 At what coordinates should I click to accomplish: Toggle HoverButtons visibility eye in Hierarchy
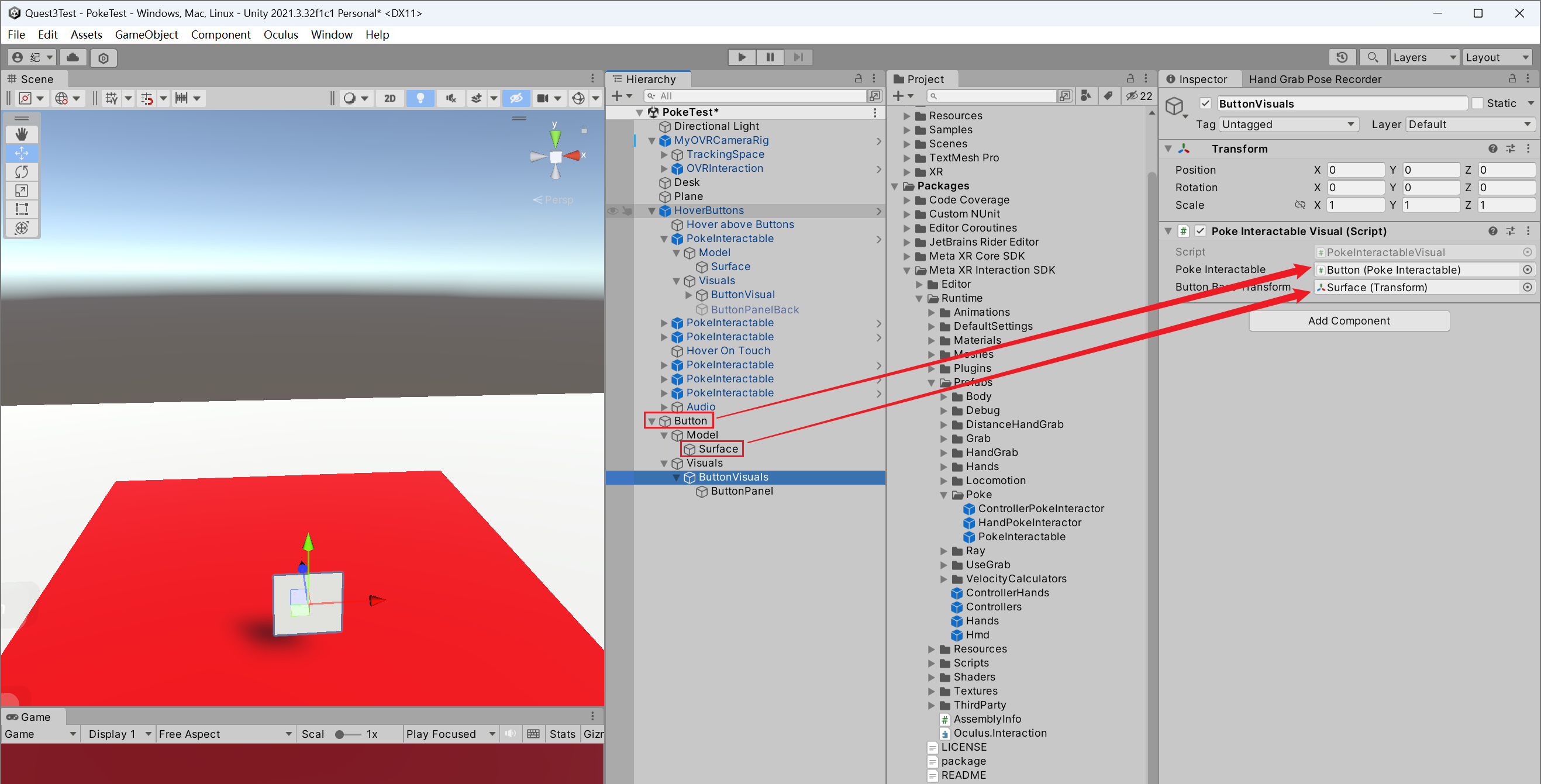click(x=612, y=210)
